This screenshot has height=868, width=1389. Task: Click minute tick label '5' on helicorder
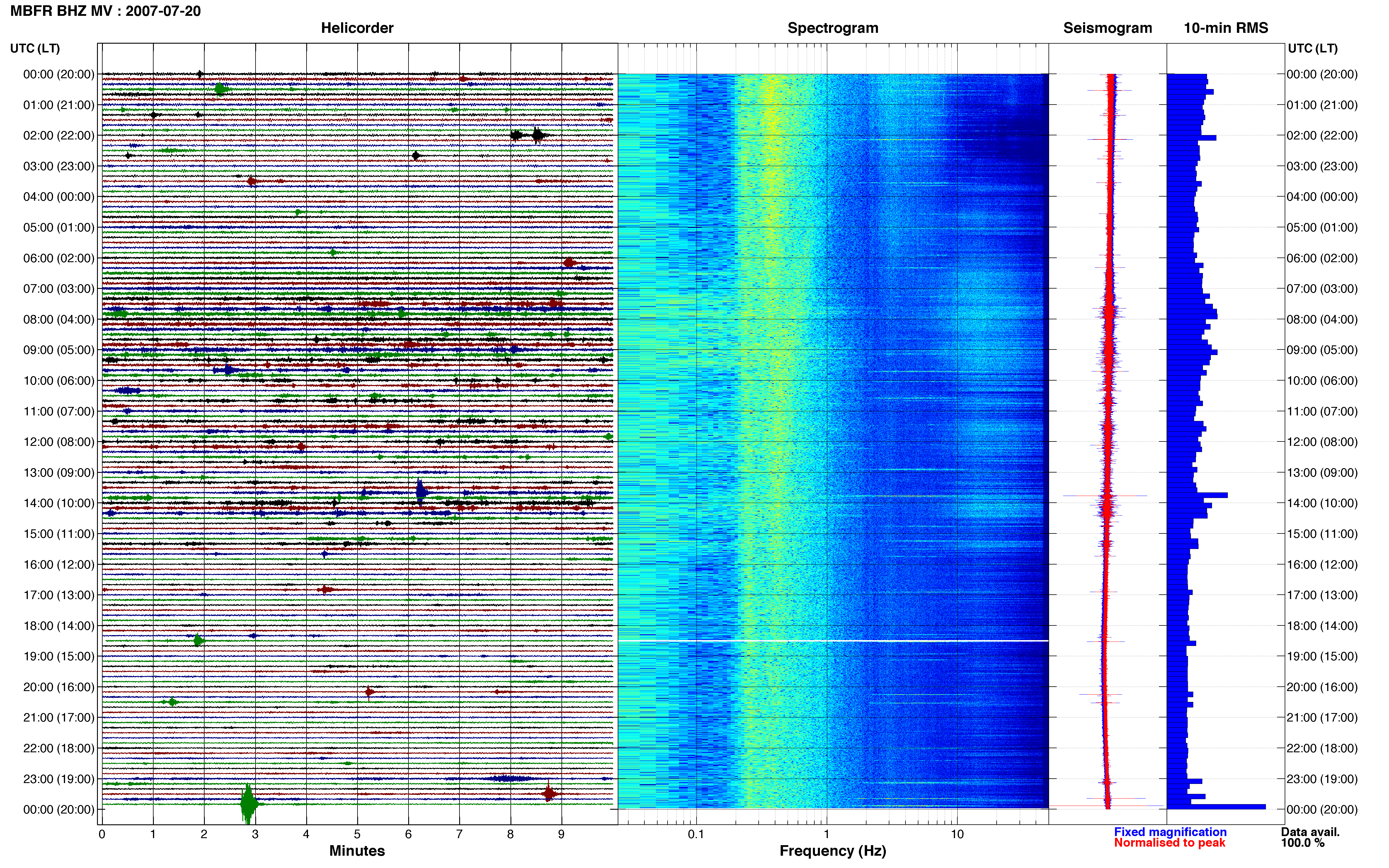click(357, 834)
